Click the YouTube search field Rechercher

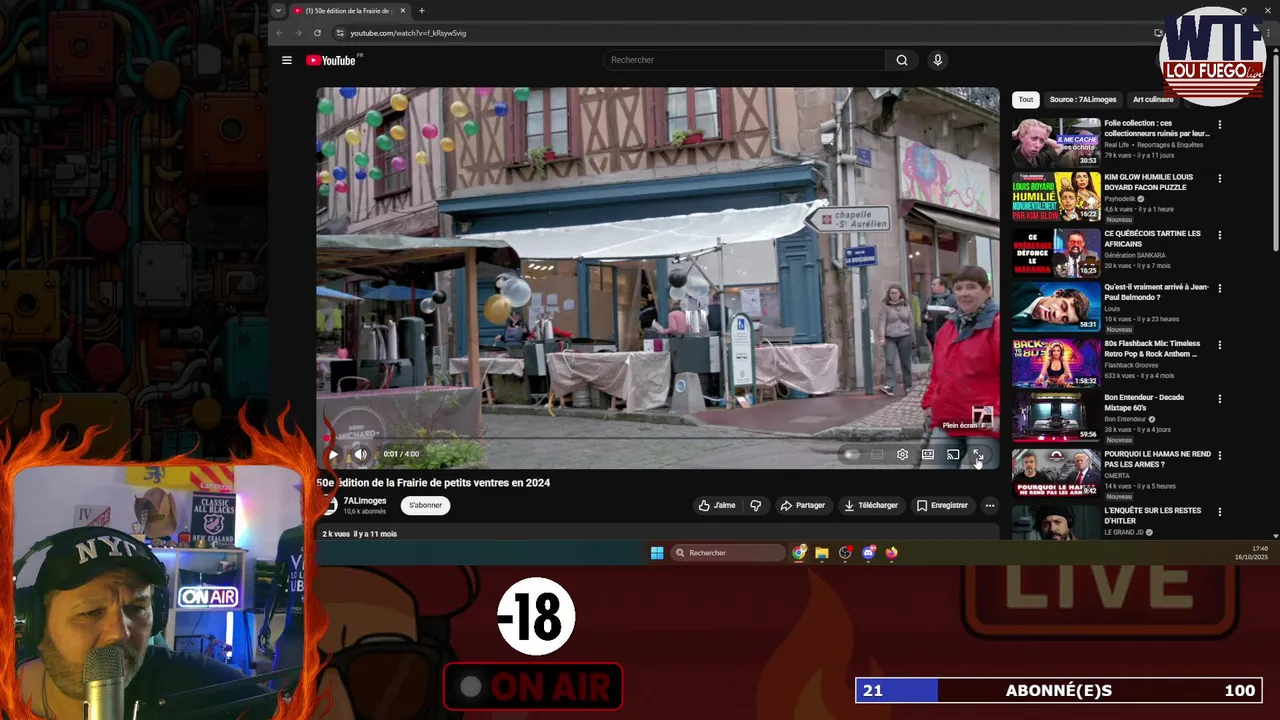(744, 60)
